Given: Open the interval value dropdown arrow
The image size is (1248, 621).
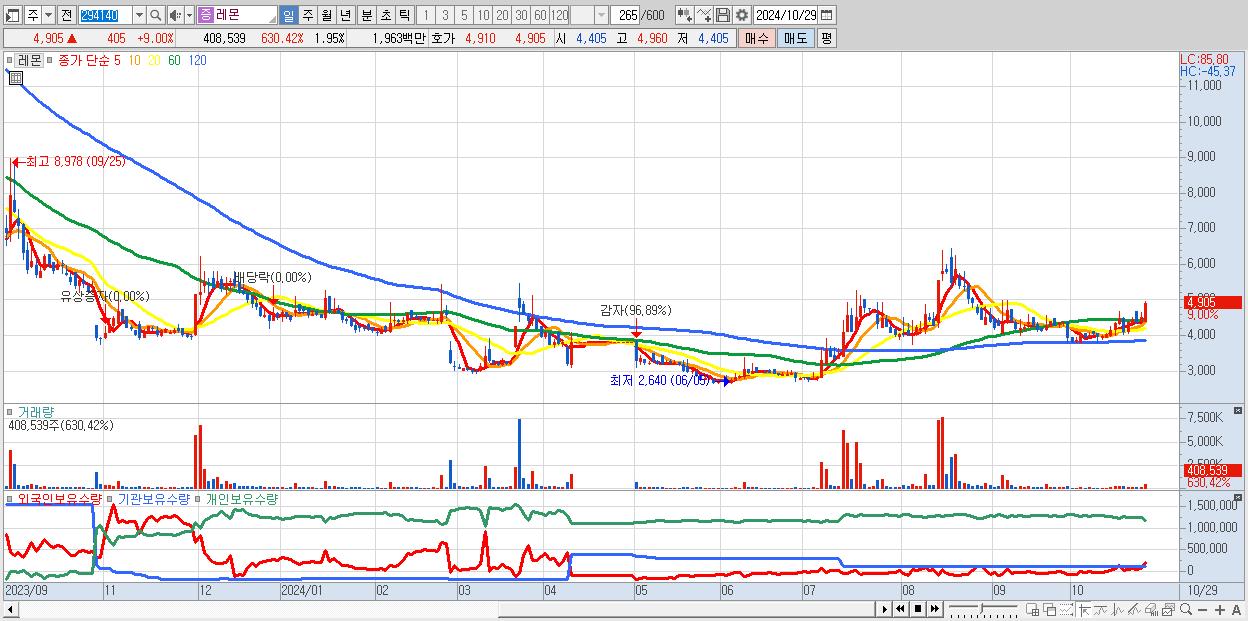Looking at the screenshot, I should click(x=601, y=15).
